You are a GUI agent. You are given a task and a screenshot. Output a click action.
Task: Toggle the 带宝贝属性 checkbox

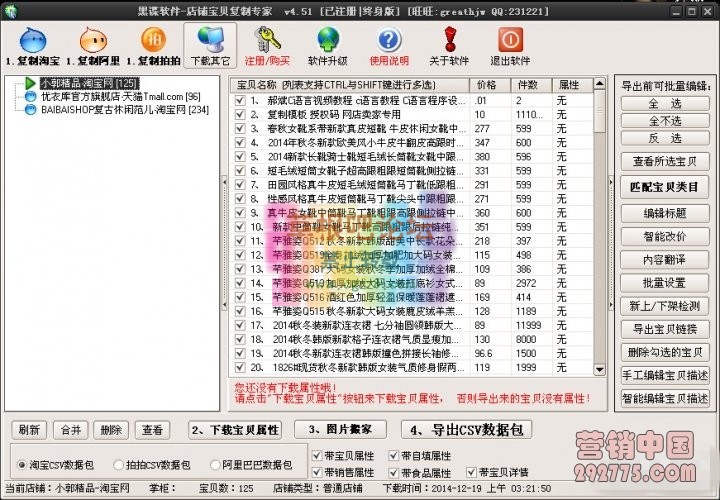tap(317, 456)
